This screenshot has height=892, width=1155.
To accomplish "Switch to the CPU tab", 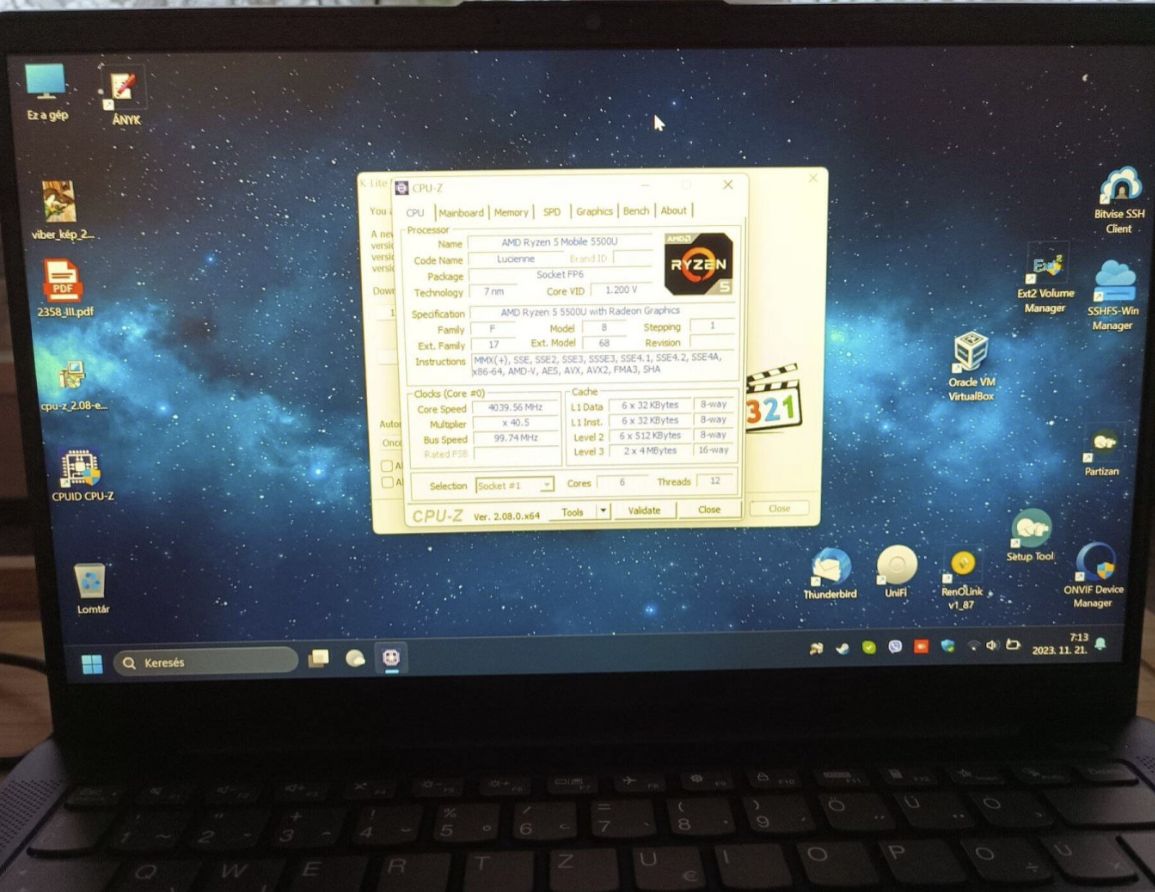I will (x=415, y=212).
